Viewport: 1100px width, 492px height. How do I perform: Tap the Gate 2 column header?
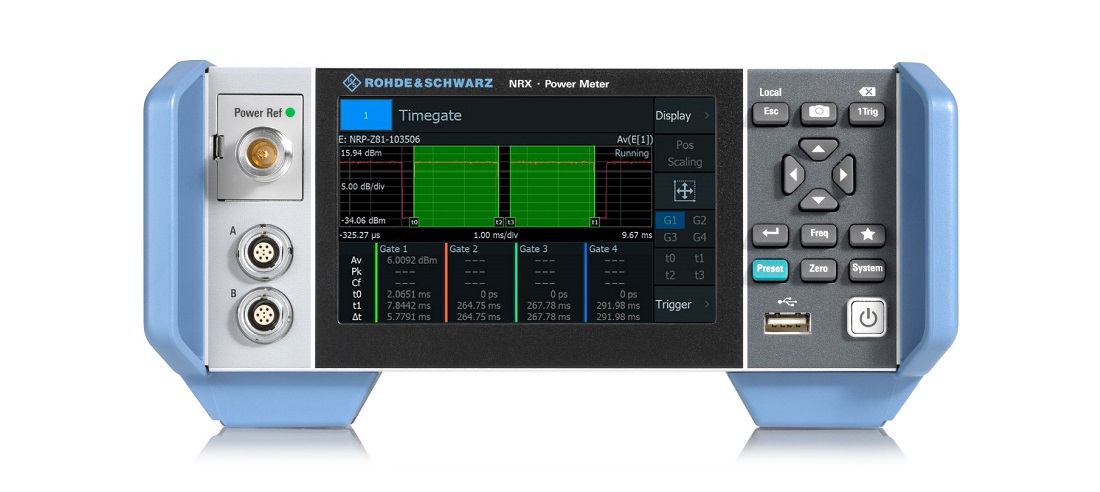click(x=464, y=248)
